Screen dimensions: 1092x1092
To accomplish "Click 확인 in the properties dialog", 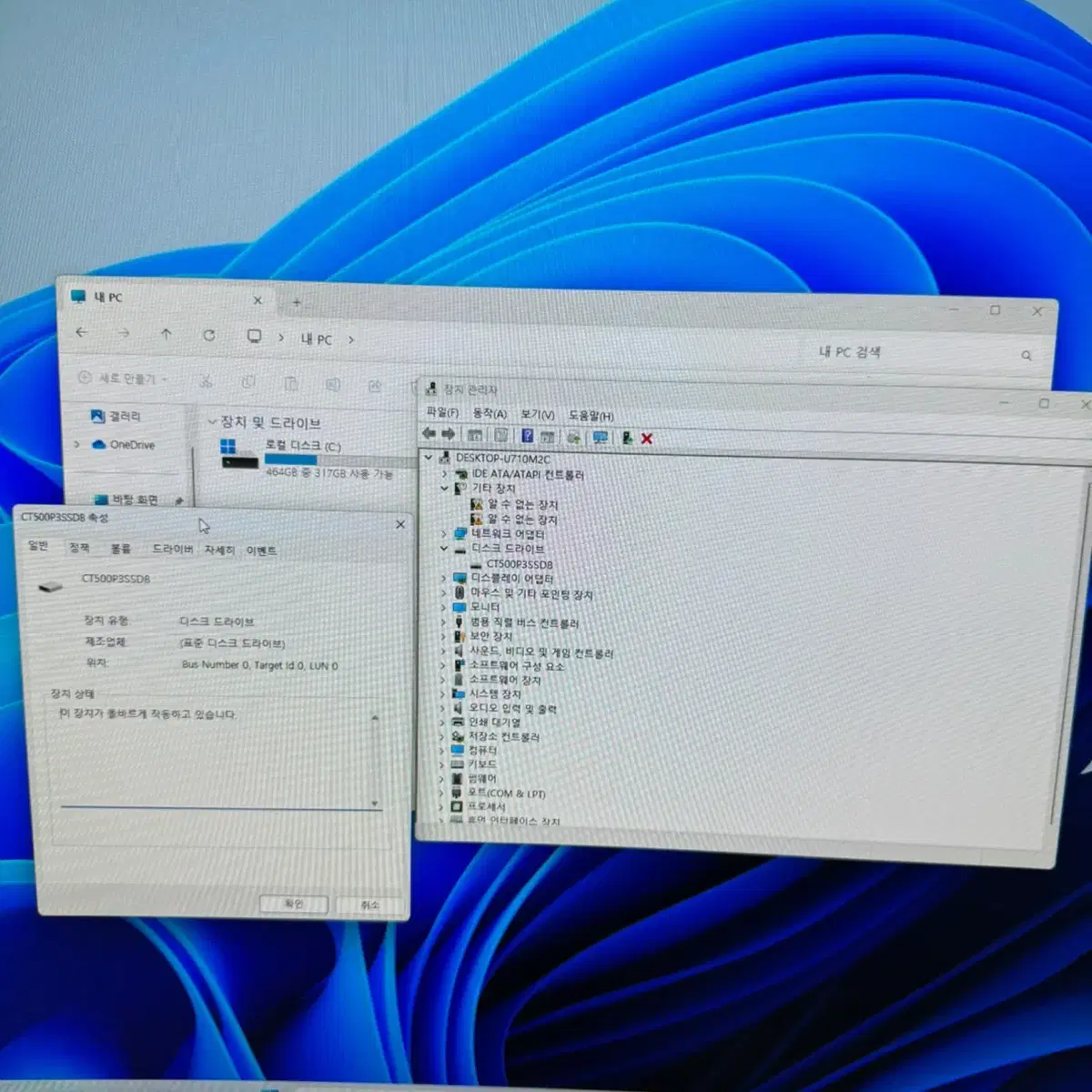I will click(293, 904).
